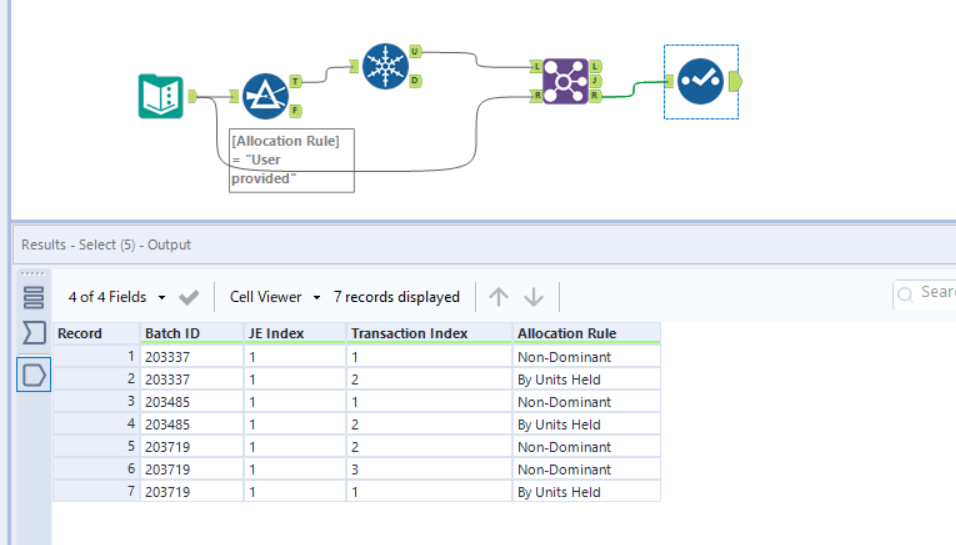The height and width of the screenshot is (545, 956).
Task: Click Select tool input anchor
Action: click(669, 81)
